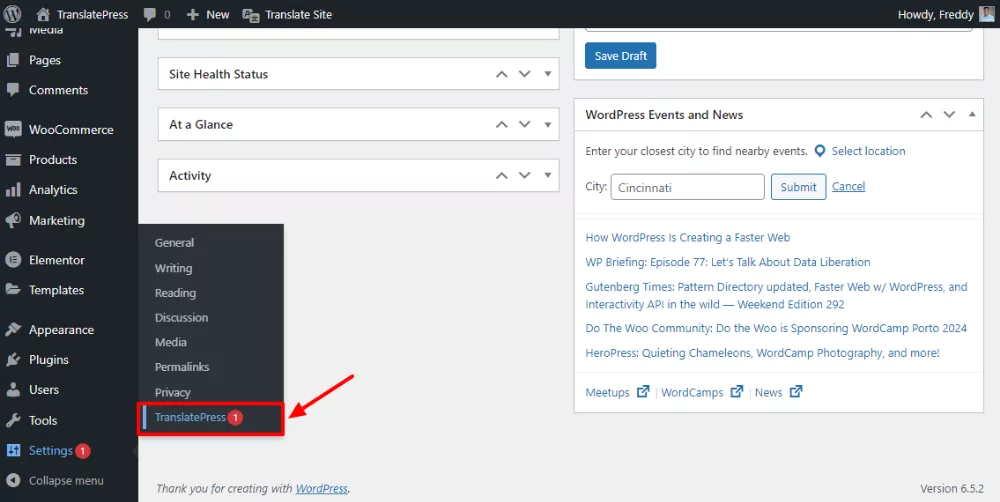Click the Appearance paintbrush icon

click(x=13, y=330)
